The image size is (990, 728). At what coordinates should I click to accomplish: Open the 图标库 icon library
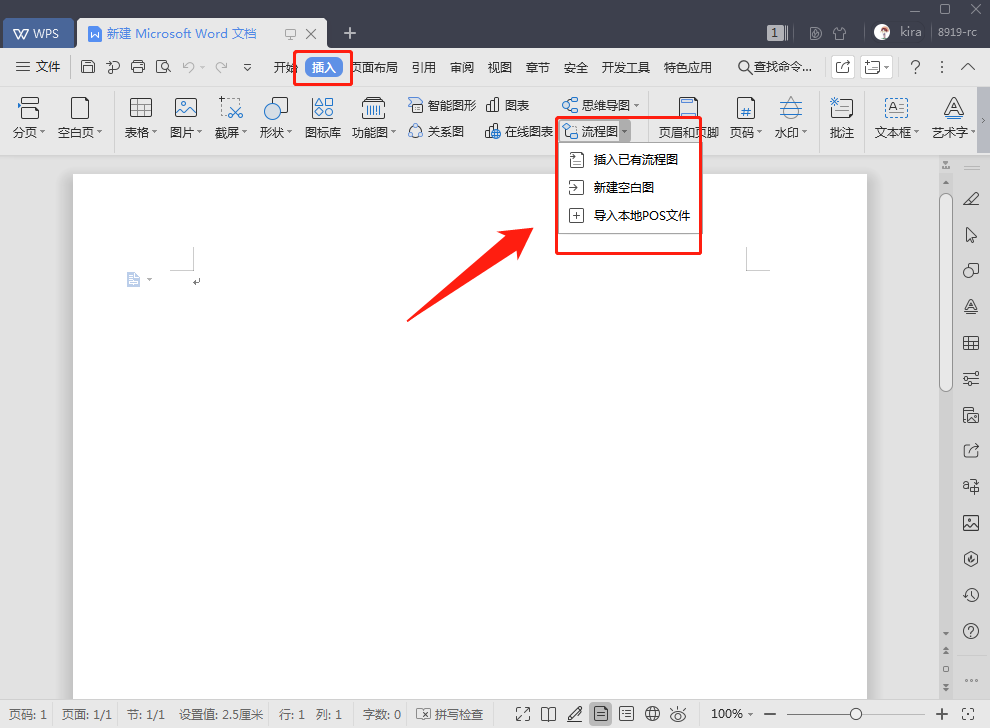pos(323,117)
